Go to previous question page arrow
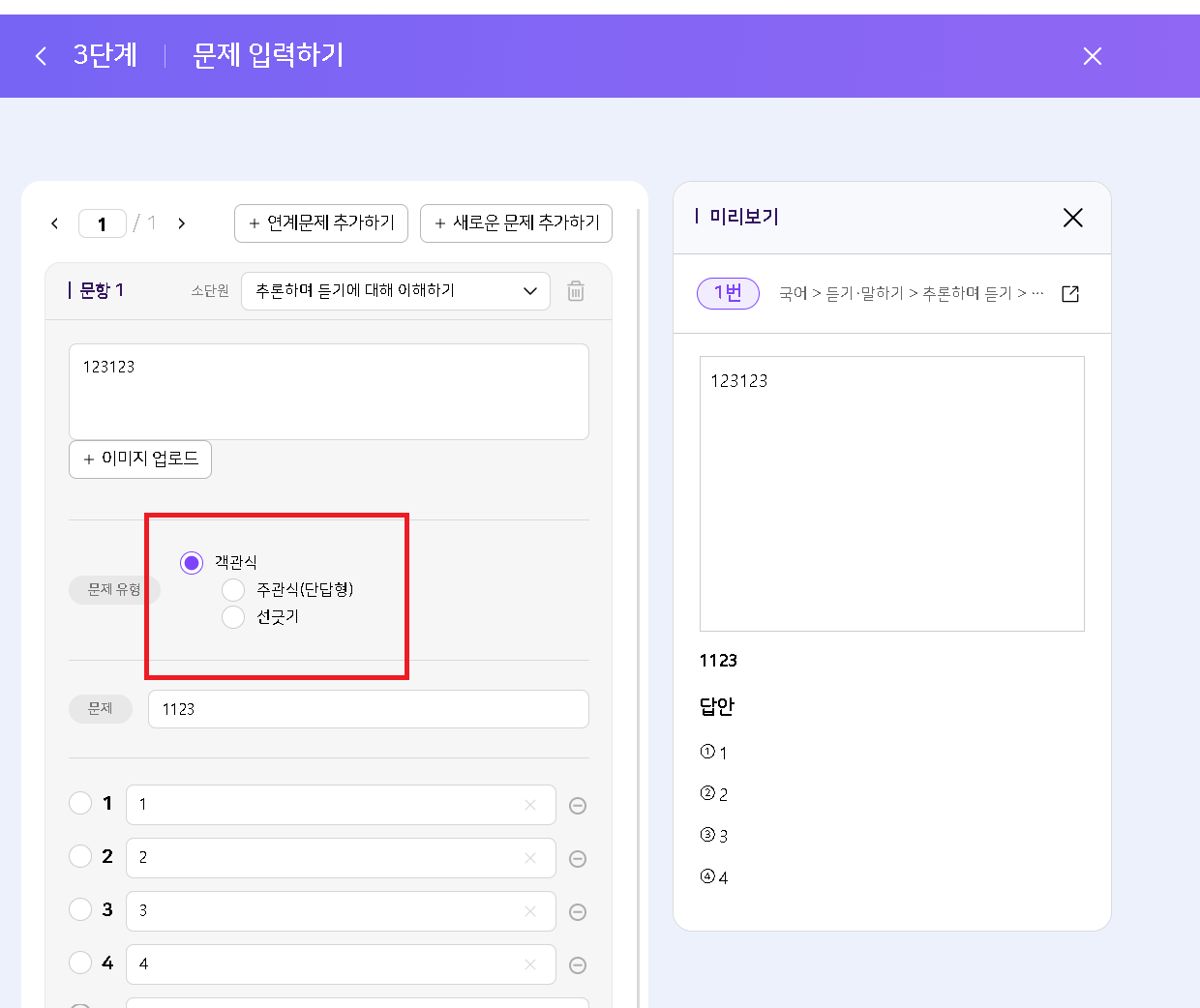 point(54,223)
